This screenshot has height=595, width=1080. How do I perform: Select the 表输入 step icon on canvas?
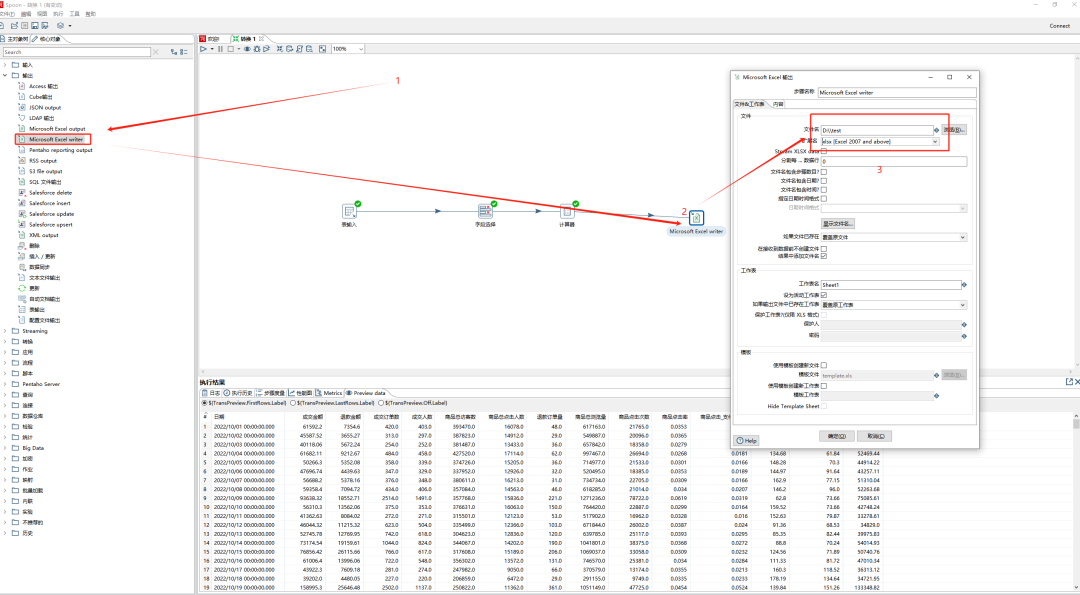349,211
